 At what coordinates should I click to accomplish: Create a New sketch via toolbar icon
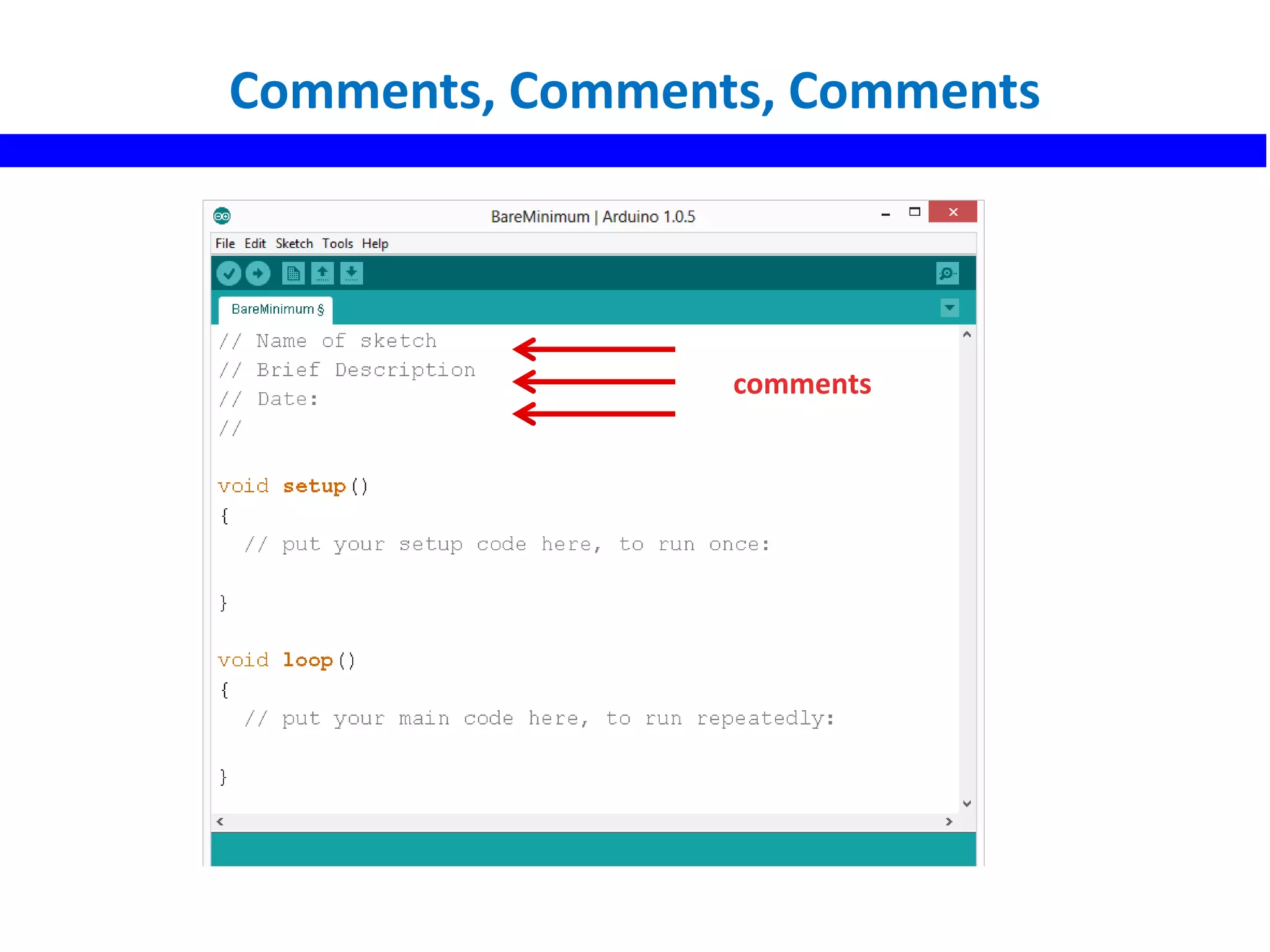293,273
